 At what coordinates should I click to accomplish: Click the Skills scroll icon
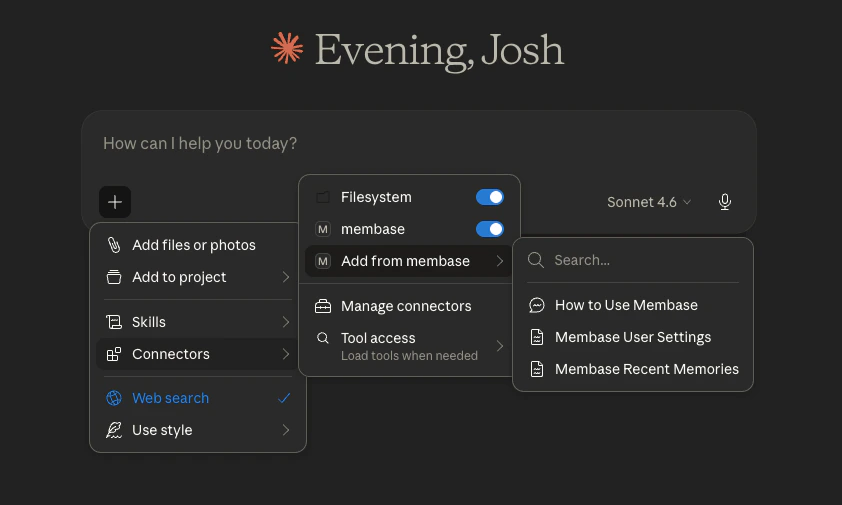tap(114, 322)
